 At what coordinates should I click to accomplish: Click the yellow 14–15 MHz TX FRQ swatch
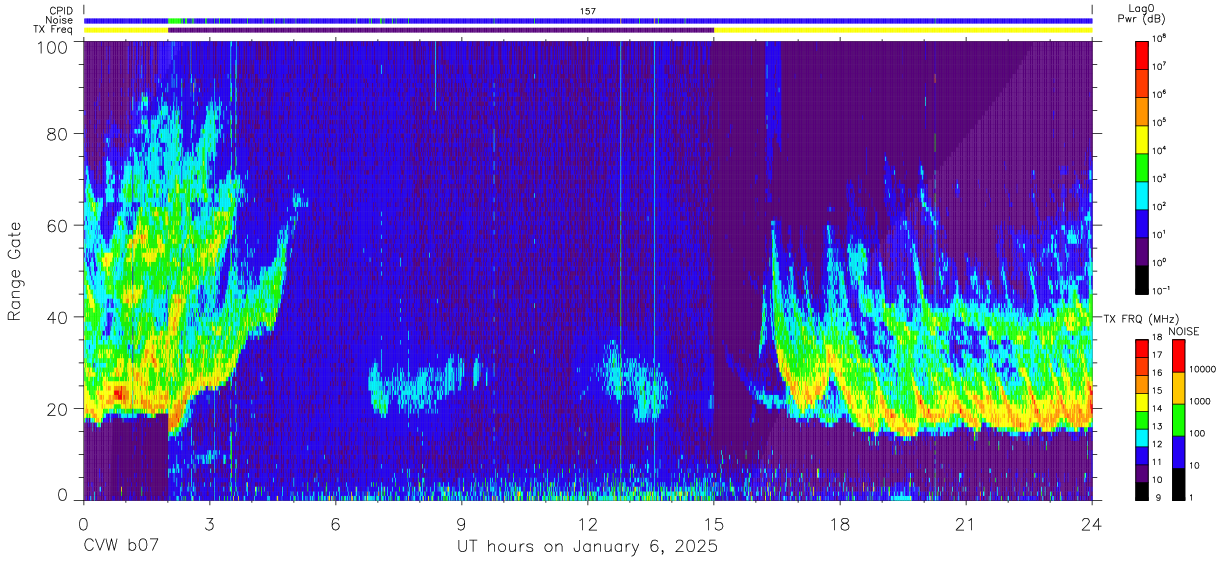coord(1142,401)
